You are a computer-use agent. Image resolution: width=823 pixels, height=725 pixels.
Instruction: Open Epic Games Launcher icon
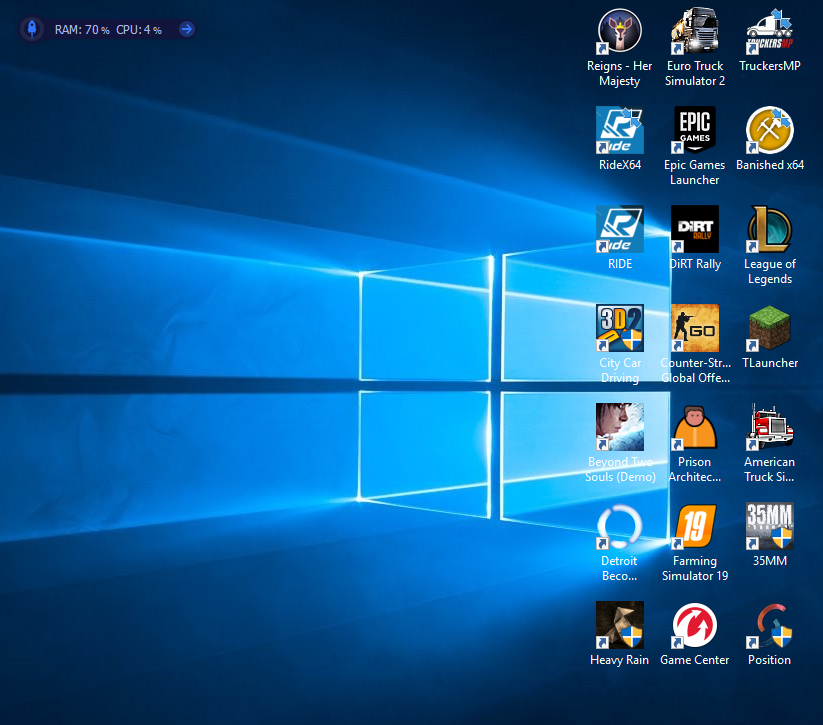(695, 130)
